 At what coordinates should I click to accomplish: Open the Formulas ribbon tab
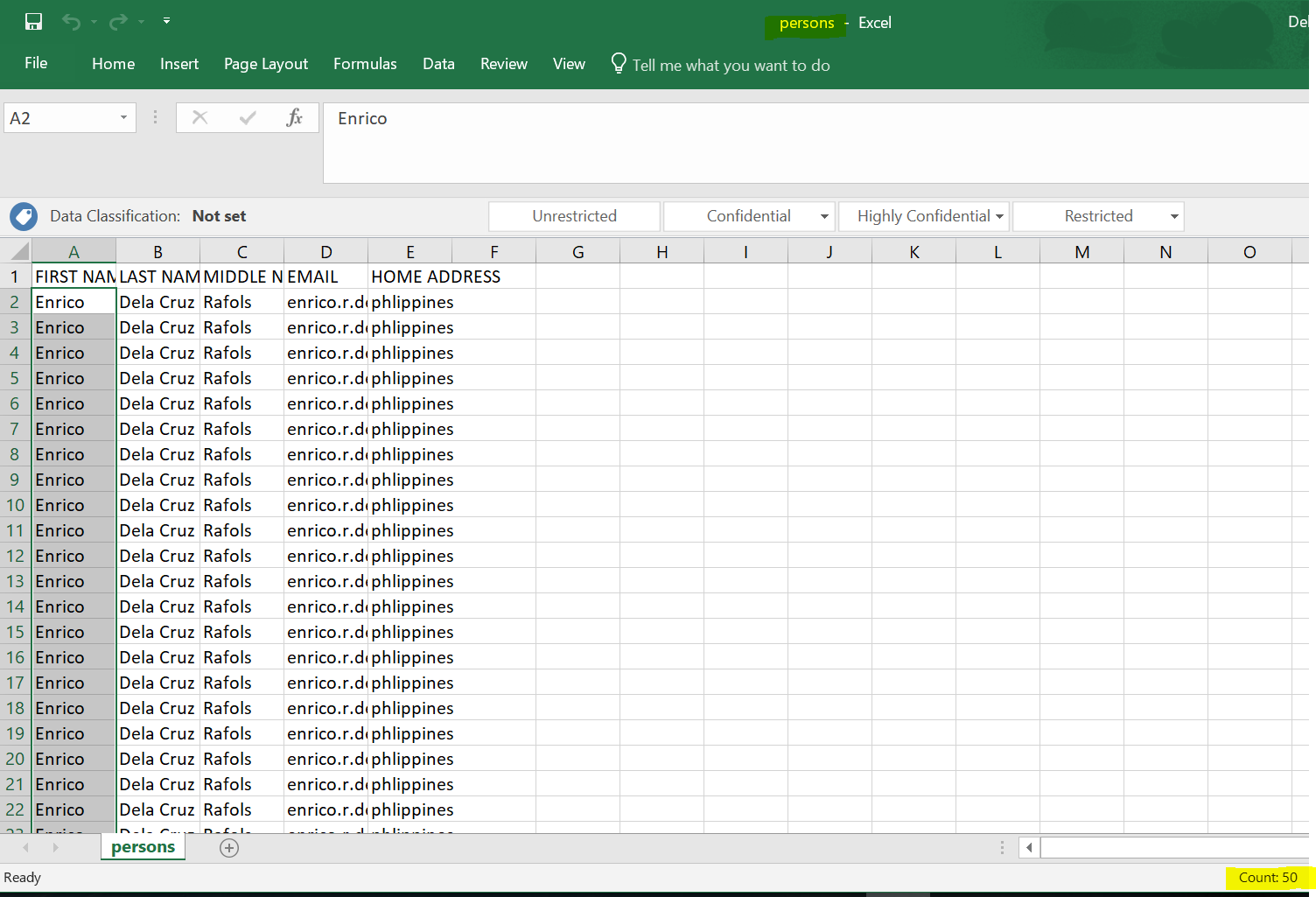pos(365,64)
